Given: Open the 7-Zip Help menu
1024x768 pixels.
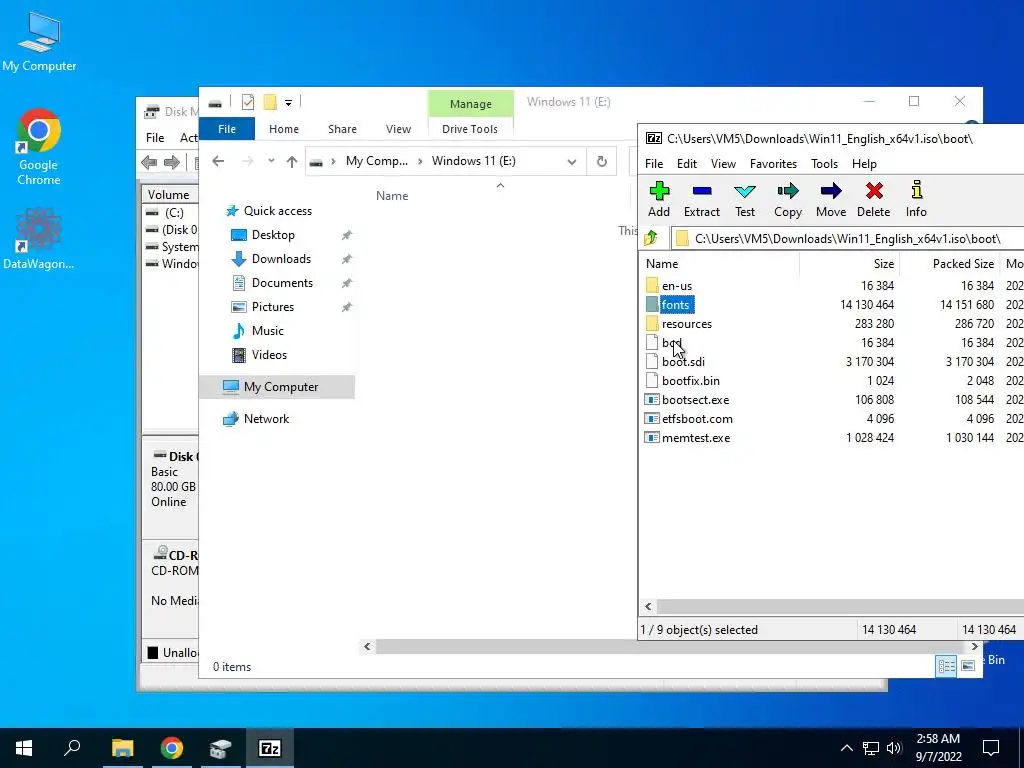Looking at the screenshot, I should [x=864, y=164].
